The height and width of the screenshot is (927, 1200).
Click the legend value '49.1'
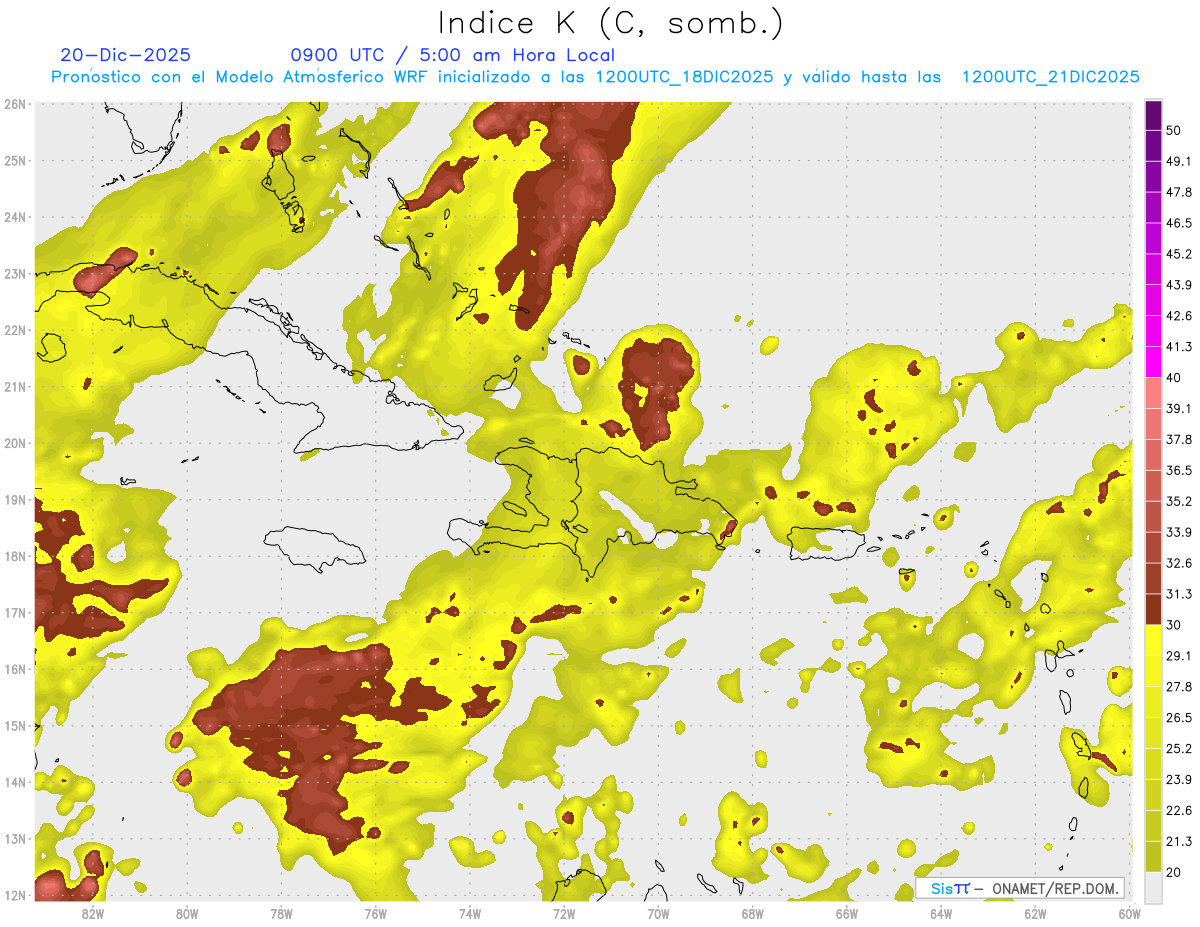click(1179, 161)
